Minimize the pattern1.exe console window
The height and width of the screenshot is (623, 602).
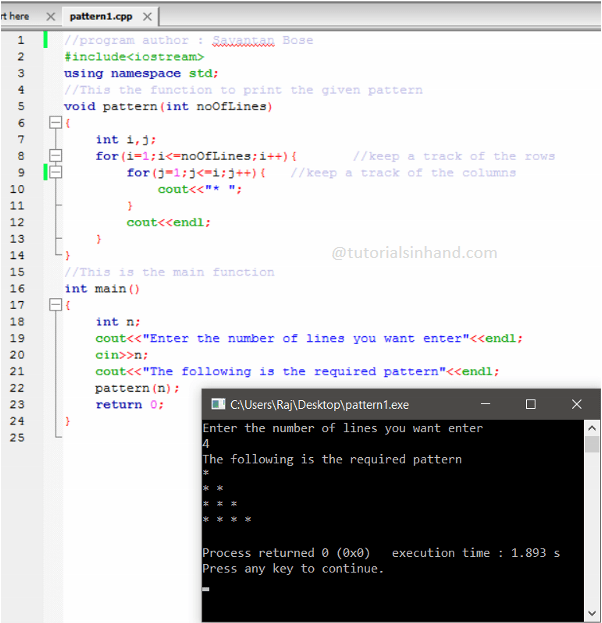(485, 404)
